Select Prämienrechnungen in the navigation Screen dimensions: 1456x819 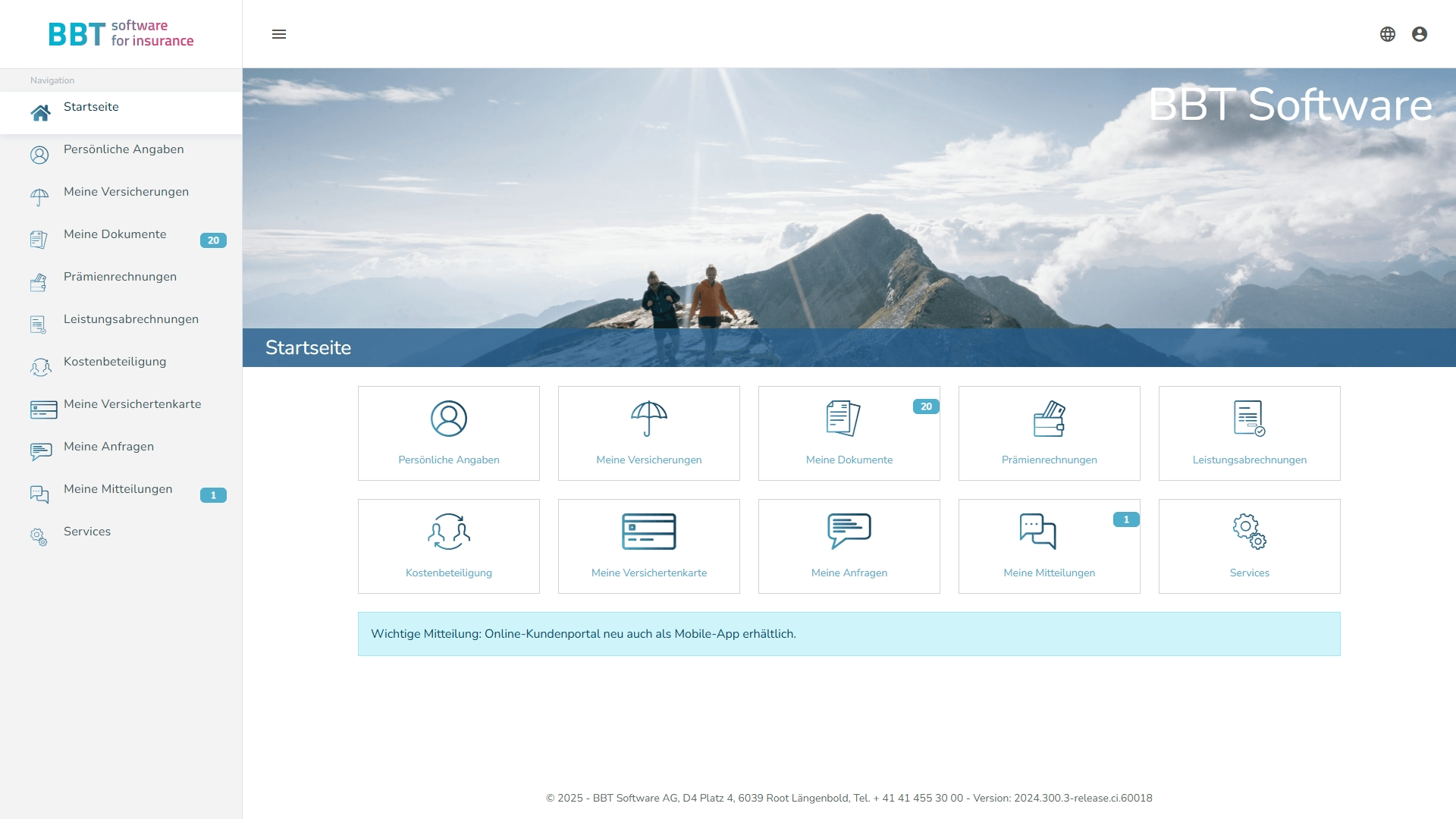point(121,283)
